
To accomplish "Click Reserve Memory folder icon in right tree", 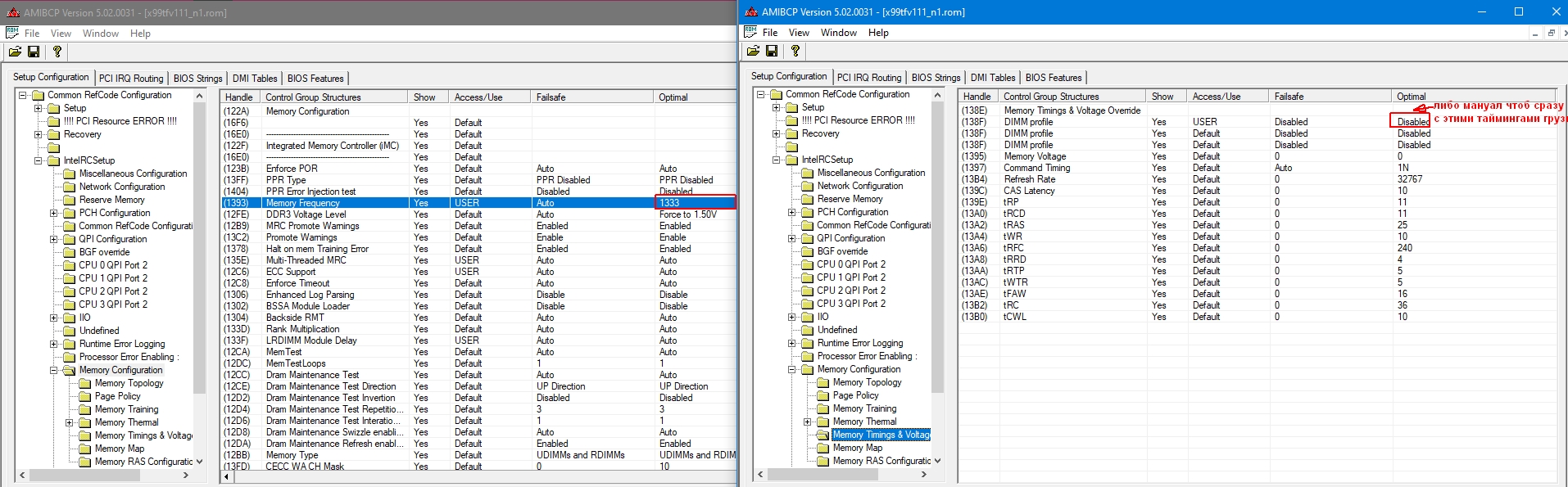I will click(808, 199).
